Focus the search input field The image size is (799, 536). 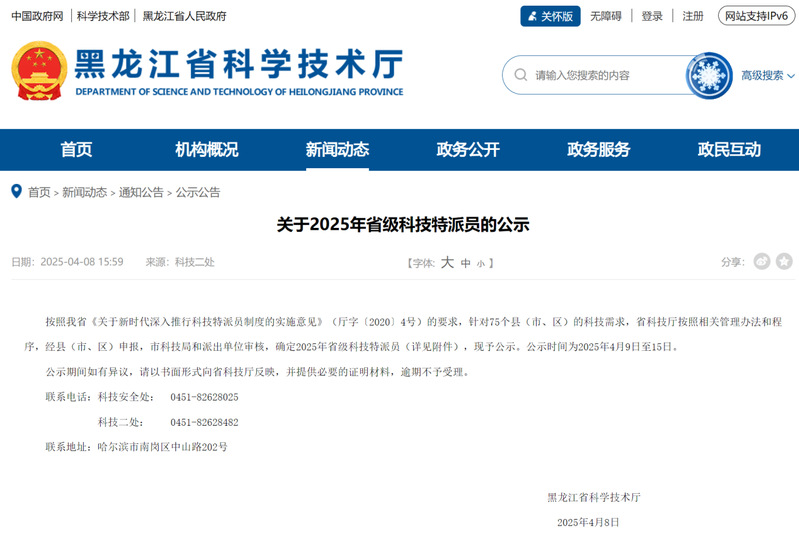coord(605,75)
